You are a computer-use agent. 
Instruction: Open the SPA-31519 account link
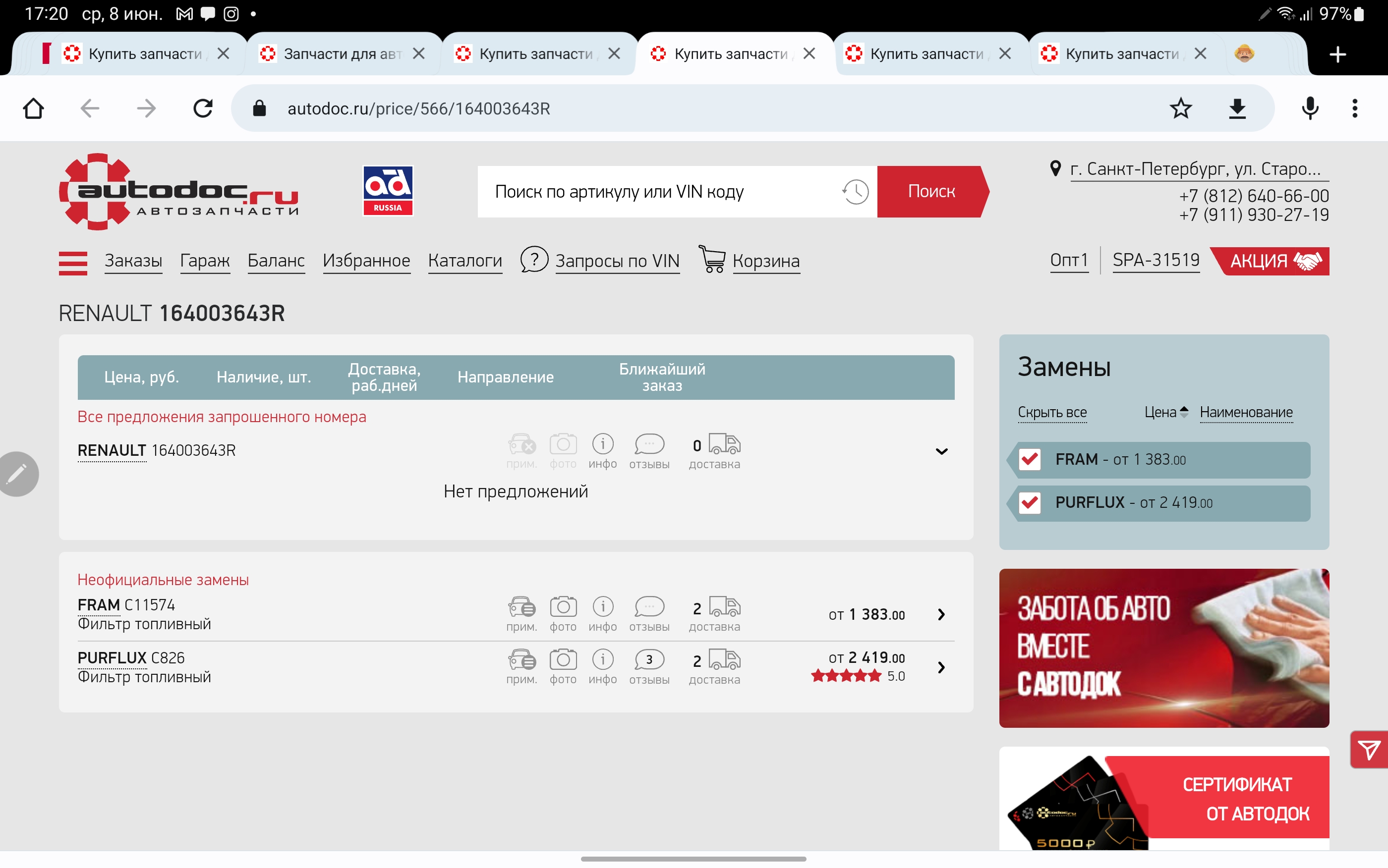[1156, 260]
